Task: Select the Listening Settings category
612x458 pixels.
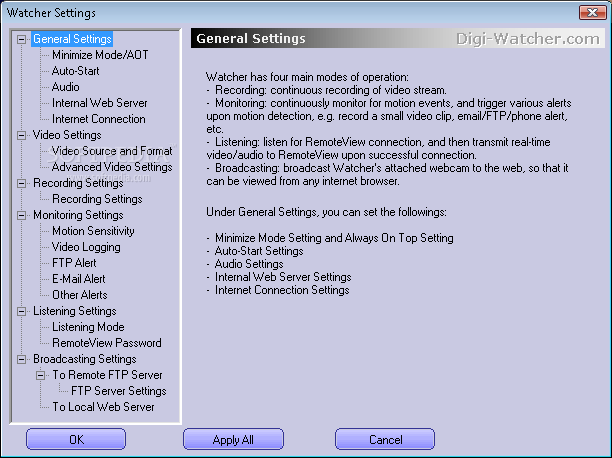Action: point(75,311)
